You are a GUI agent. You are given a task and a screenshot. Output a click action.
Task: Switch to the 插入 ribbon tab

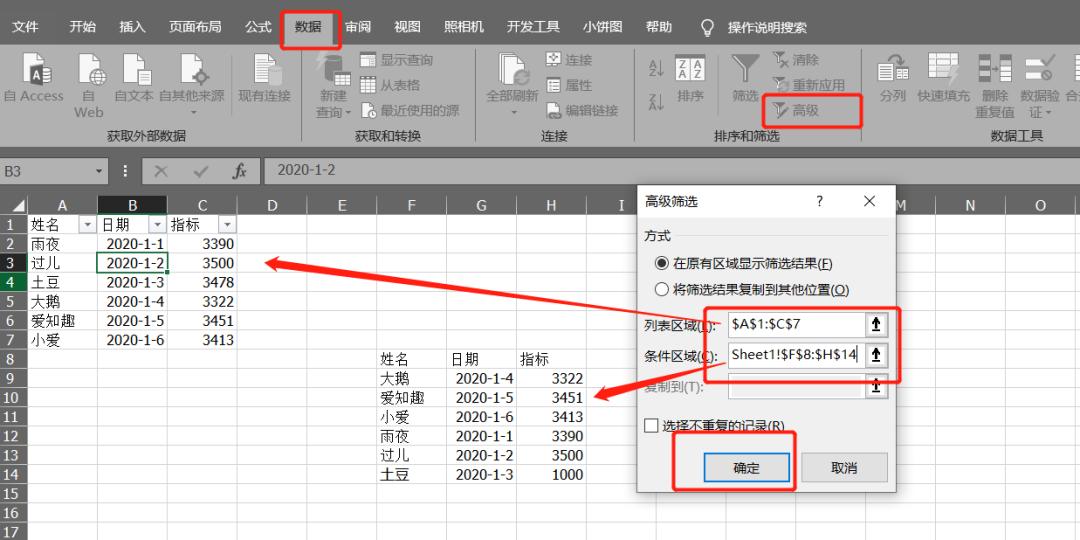click(x=132, y=27)
